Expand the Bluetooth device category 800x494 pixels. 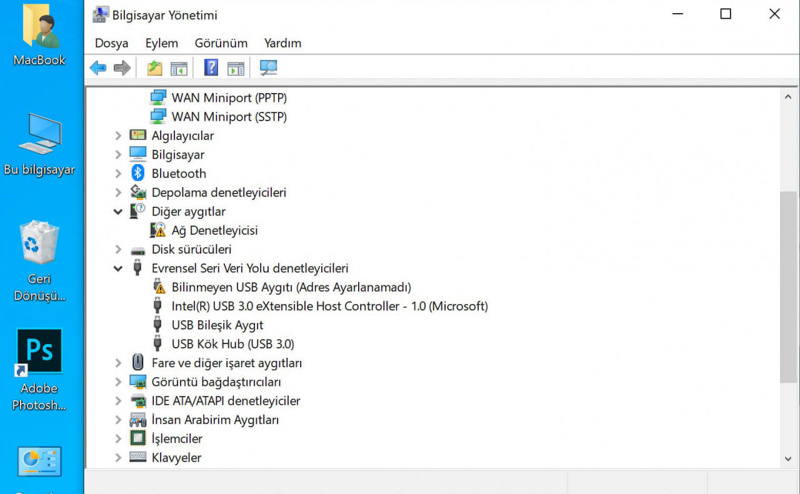[x=118, y=174]
